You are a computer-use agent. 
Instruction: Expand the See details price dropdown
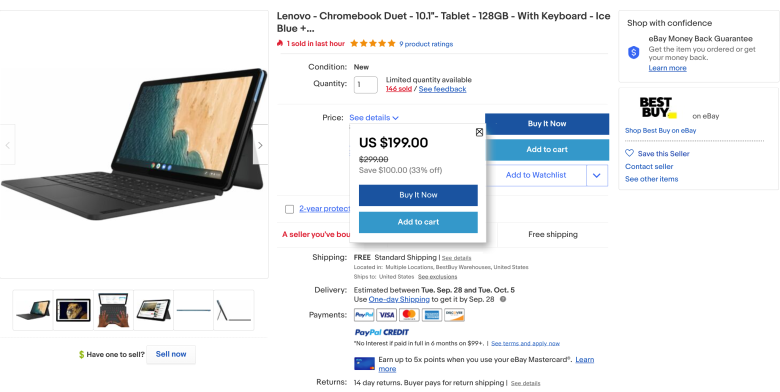pyautogui.click(x=374, y=118)
